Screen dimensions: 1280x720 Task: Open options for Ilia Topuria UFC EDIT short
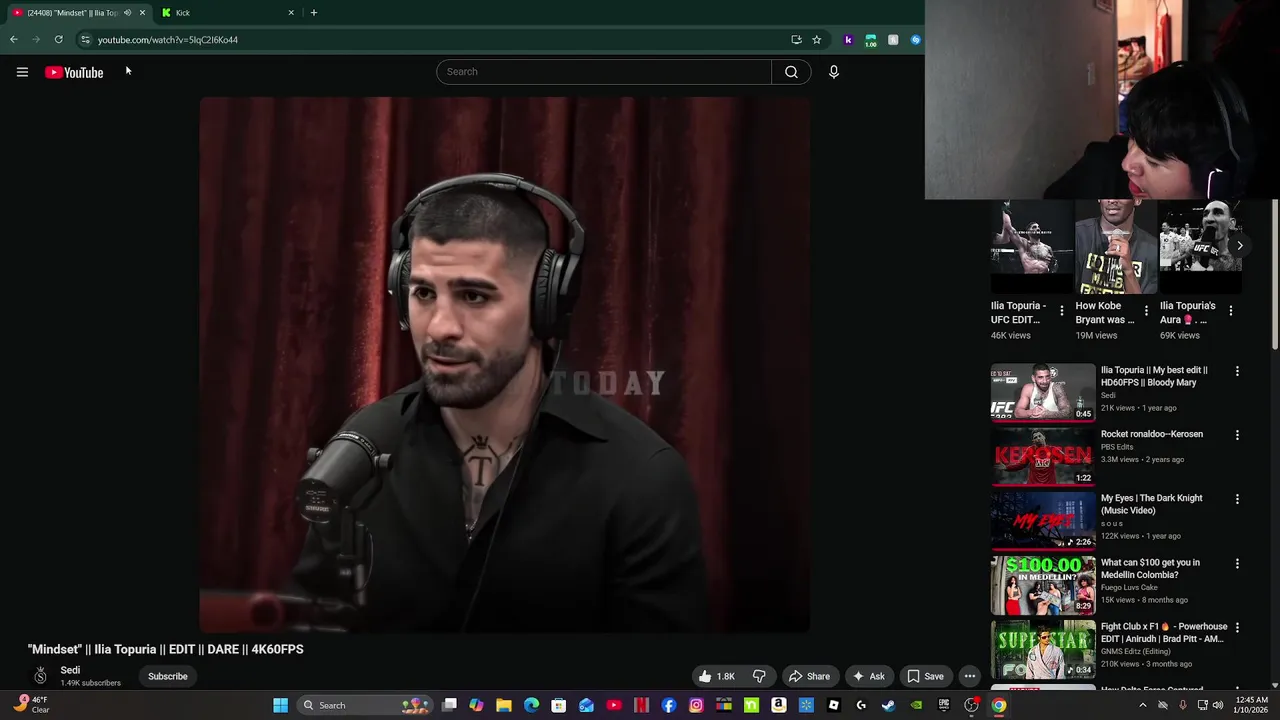click(x=1062, y=311)
